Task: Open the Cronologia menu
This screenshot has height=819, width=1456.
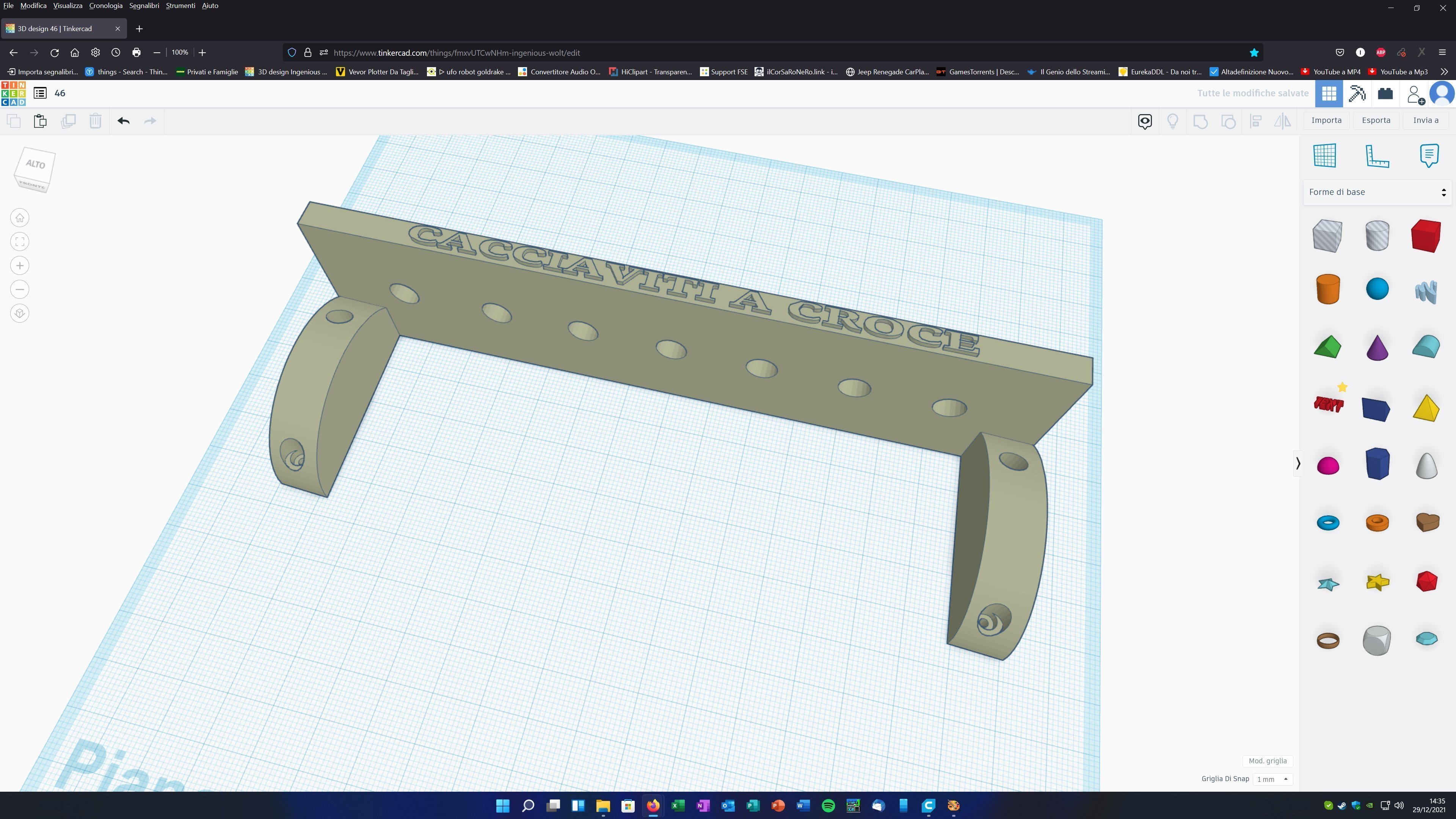Action: [106, 6]
